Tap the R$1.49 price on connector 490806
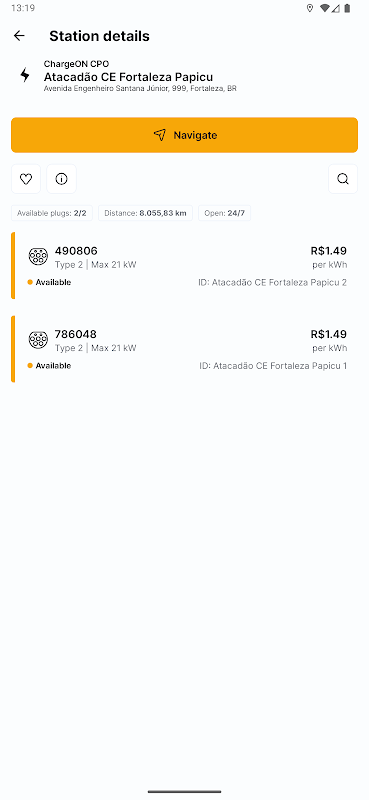This screenshot has height=800, width=369. (x=329, y=251)
